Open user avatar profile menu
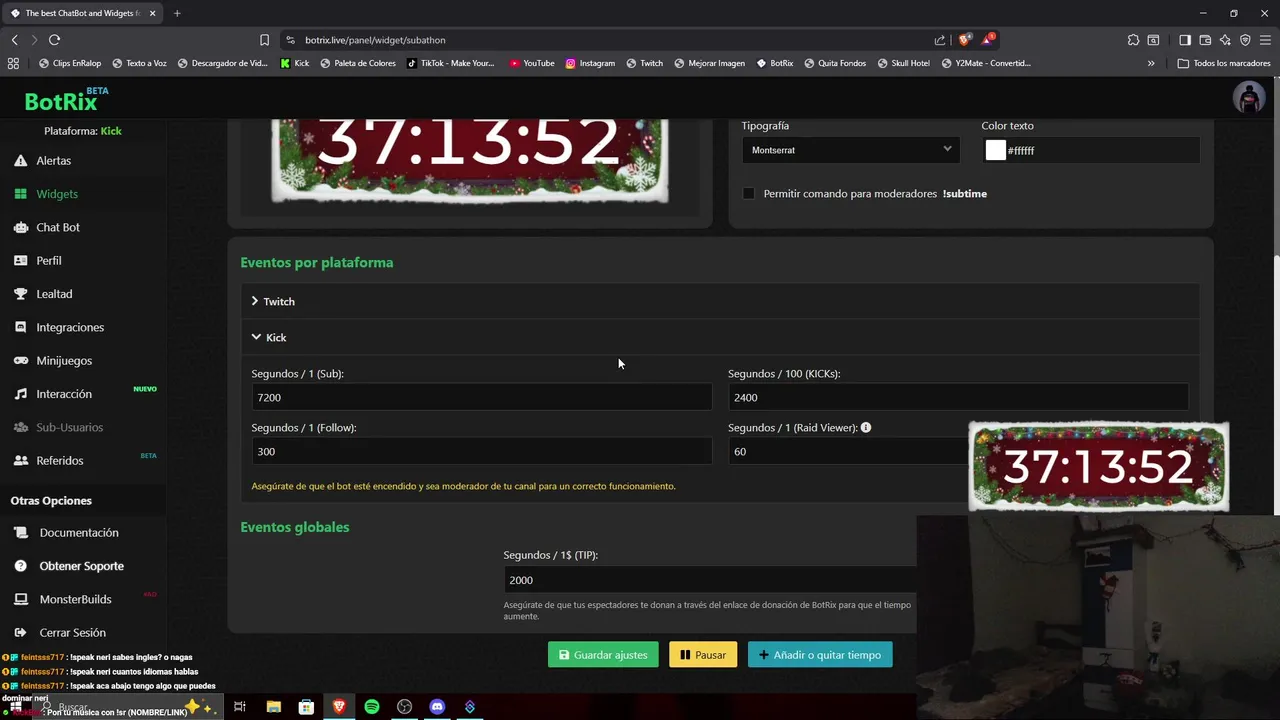The height and width of the screenshot is (720, 1280). point(1249,97)
